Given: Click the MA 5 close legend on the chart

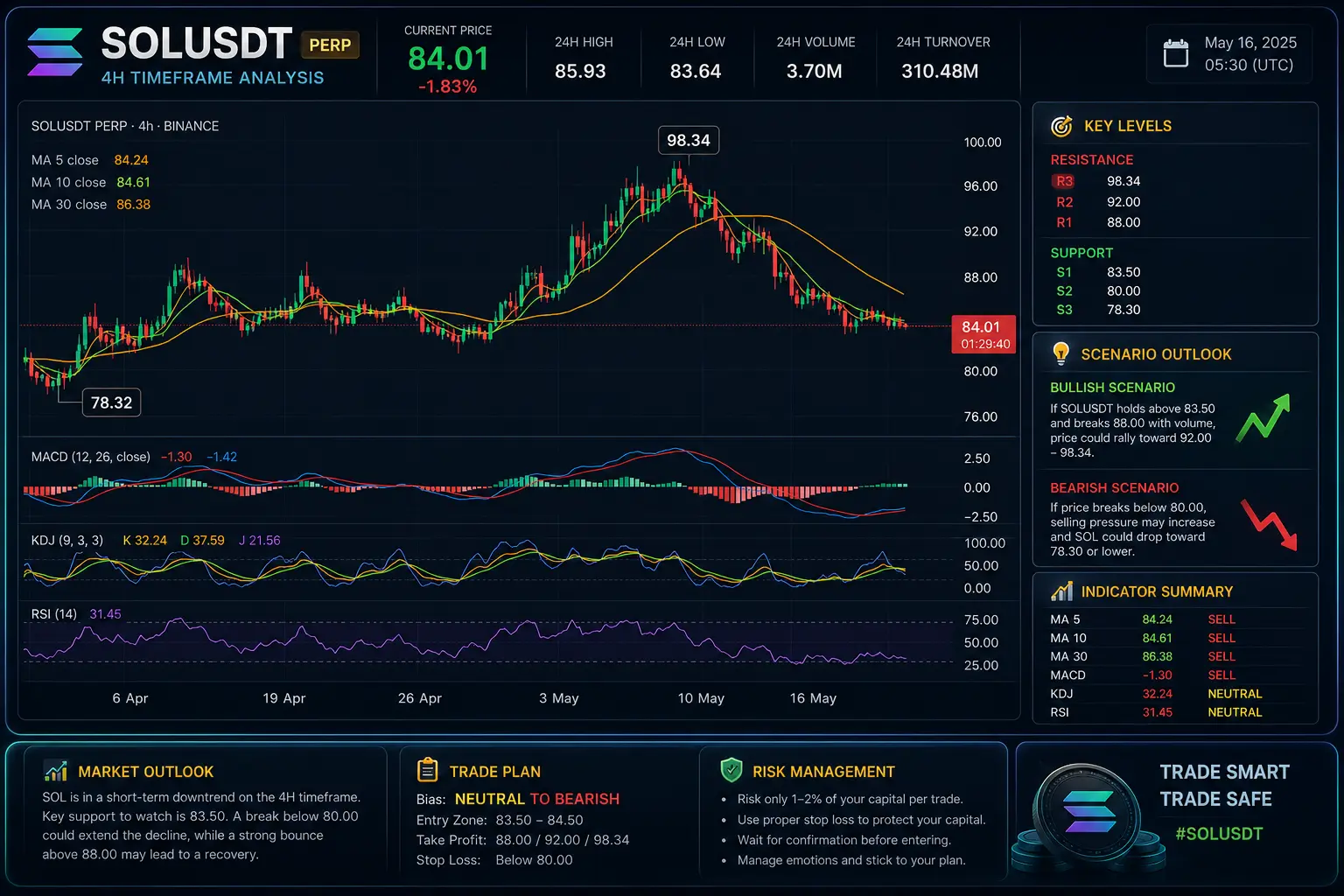Looking at the screenshot, I should [x=90, y=160].
